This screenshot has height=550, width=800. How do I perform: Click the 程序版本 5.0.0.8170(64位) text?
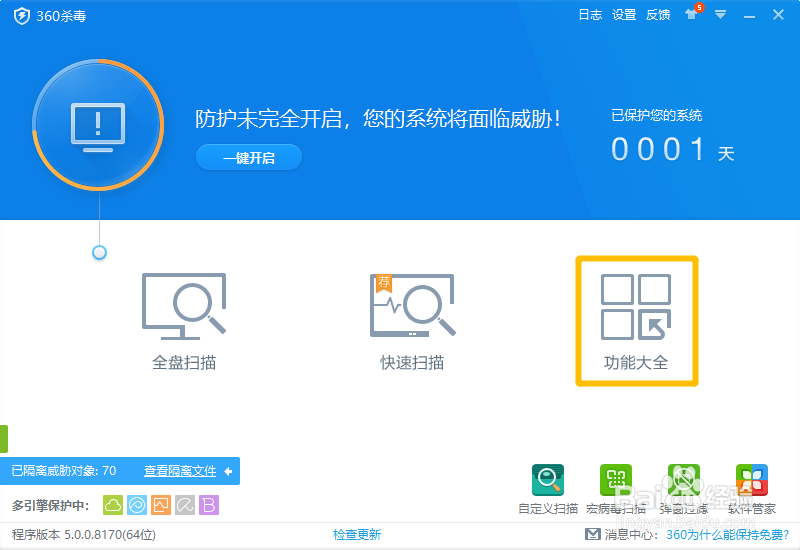pos(84,535)
